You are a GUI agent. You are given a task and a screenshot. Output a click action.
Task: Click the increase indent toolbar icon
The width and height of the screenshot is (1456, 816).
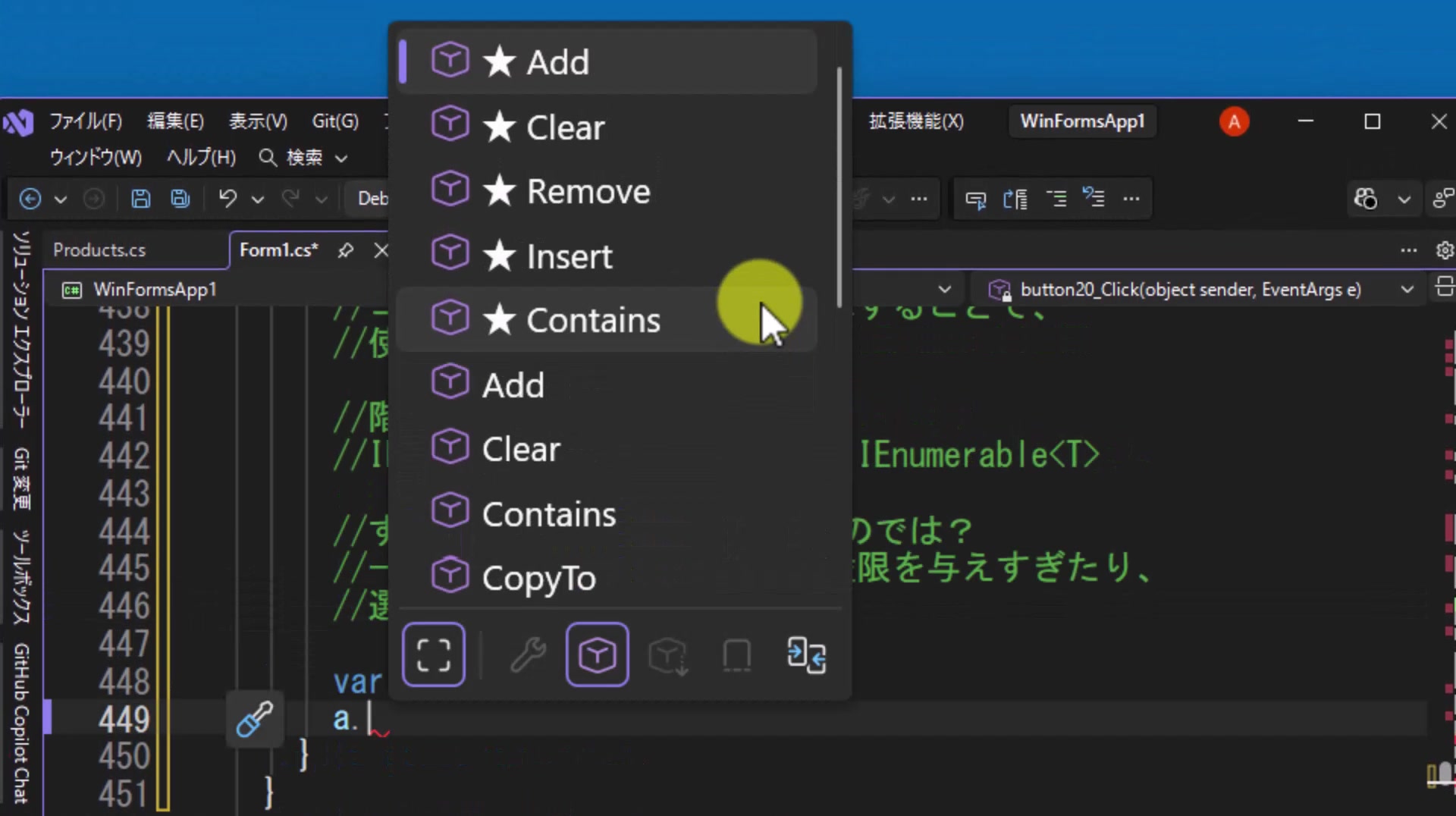[x=1056, y=199]
